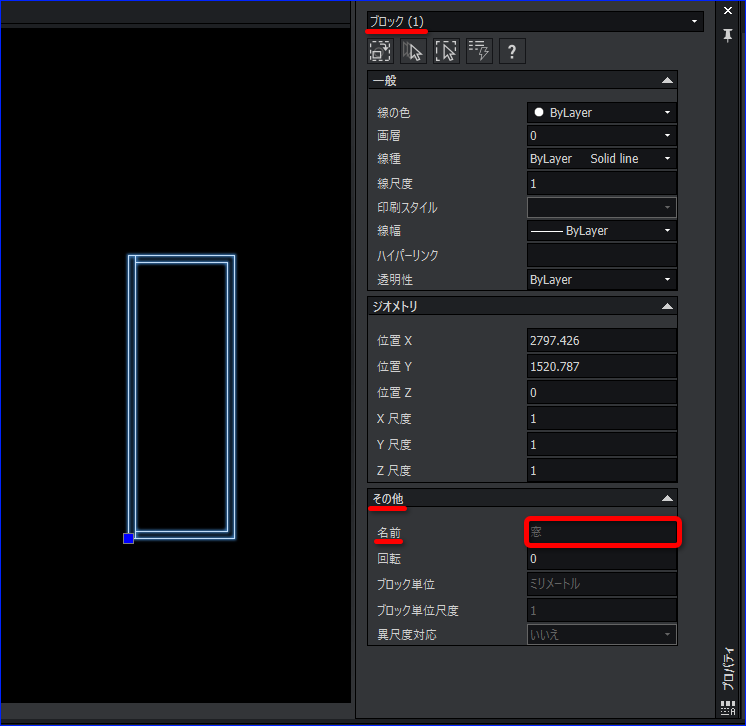746x726 pixels.
Task: Click the 回転 label
Action: click(389, 559)
